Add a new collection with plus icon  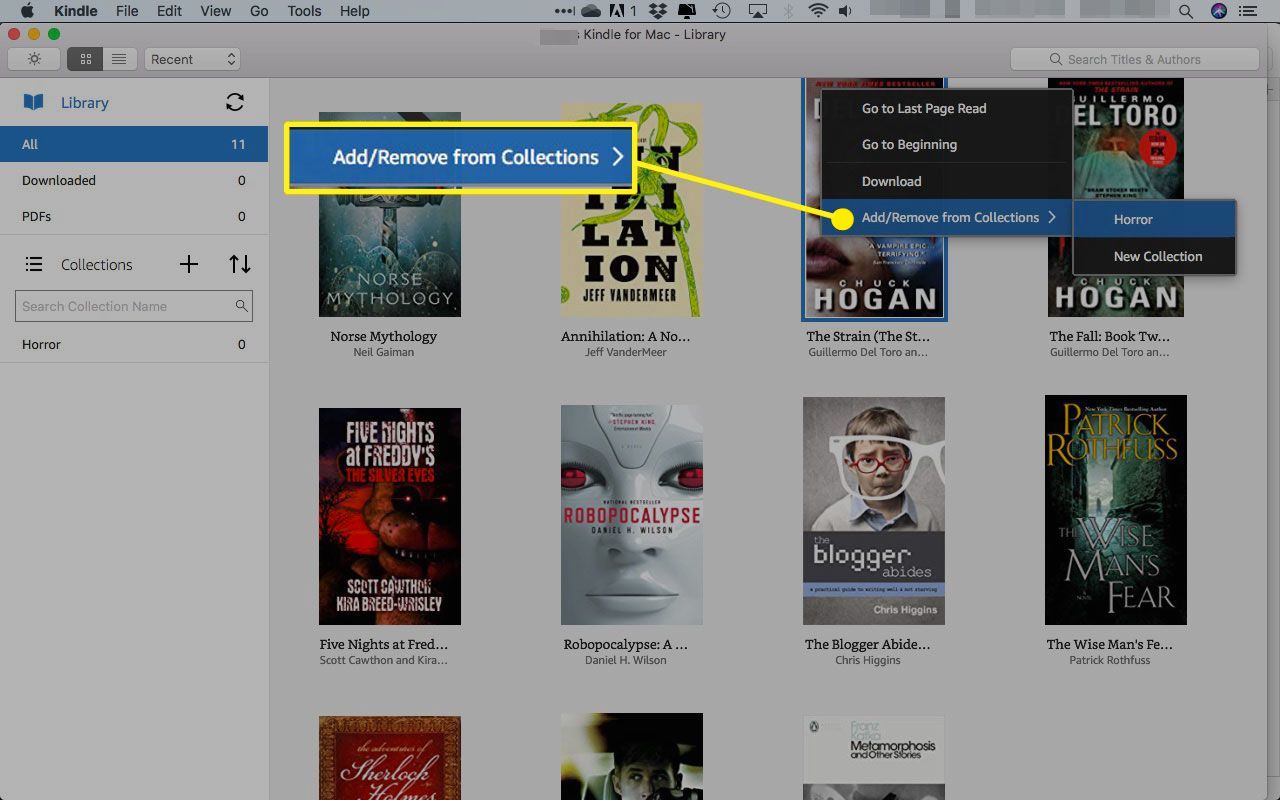click(188, 264)
